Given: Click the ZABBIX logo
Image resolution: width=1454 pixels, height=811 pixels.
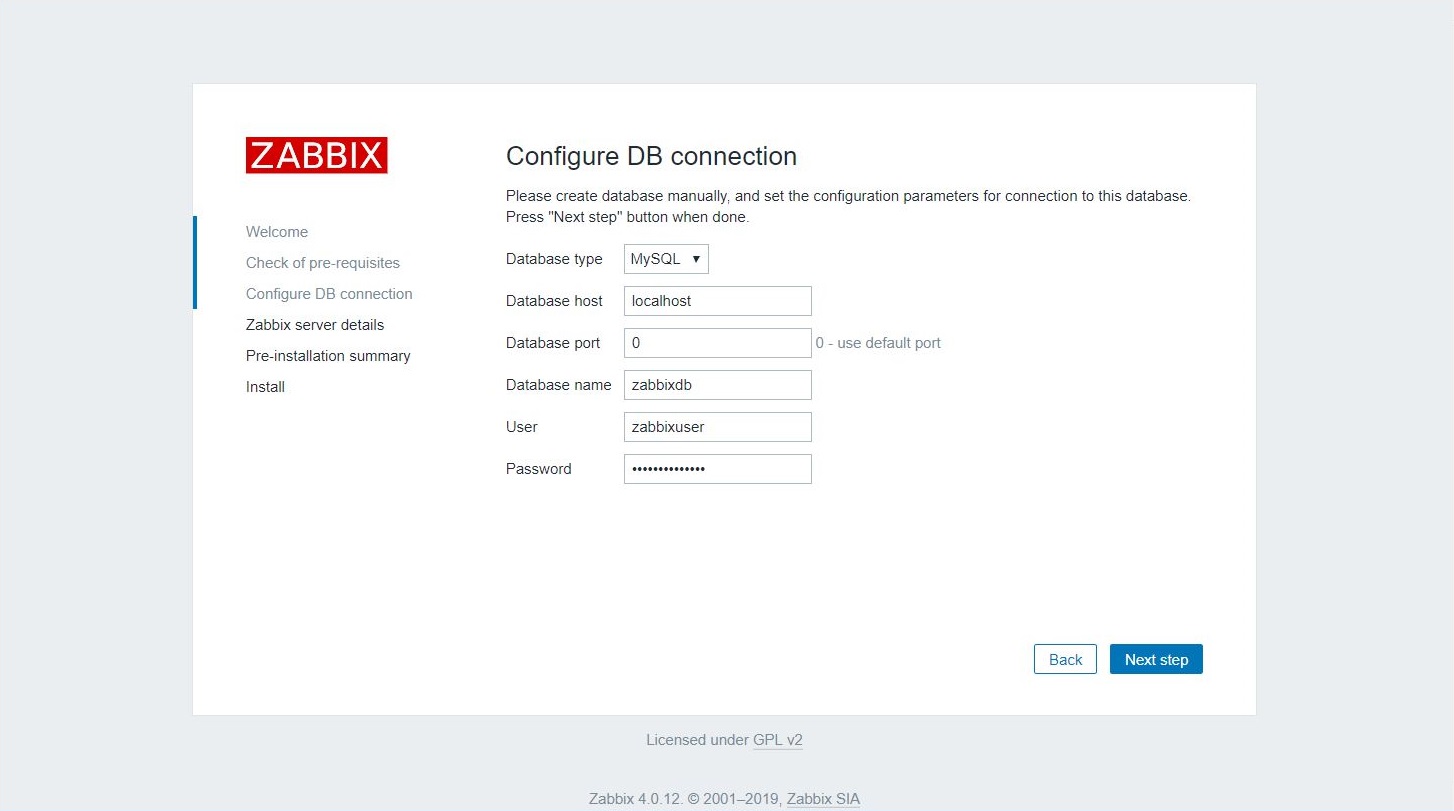Looking at the screenshot, I should tap(316, 156).
